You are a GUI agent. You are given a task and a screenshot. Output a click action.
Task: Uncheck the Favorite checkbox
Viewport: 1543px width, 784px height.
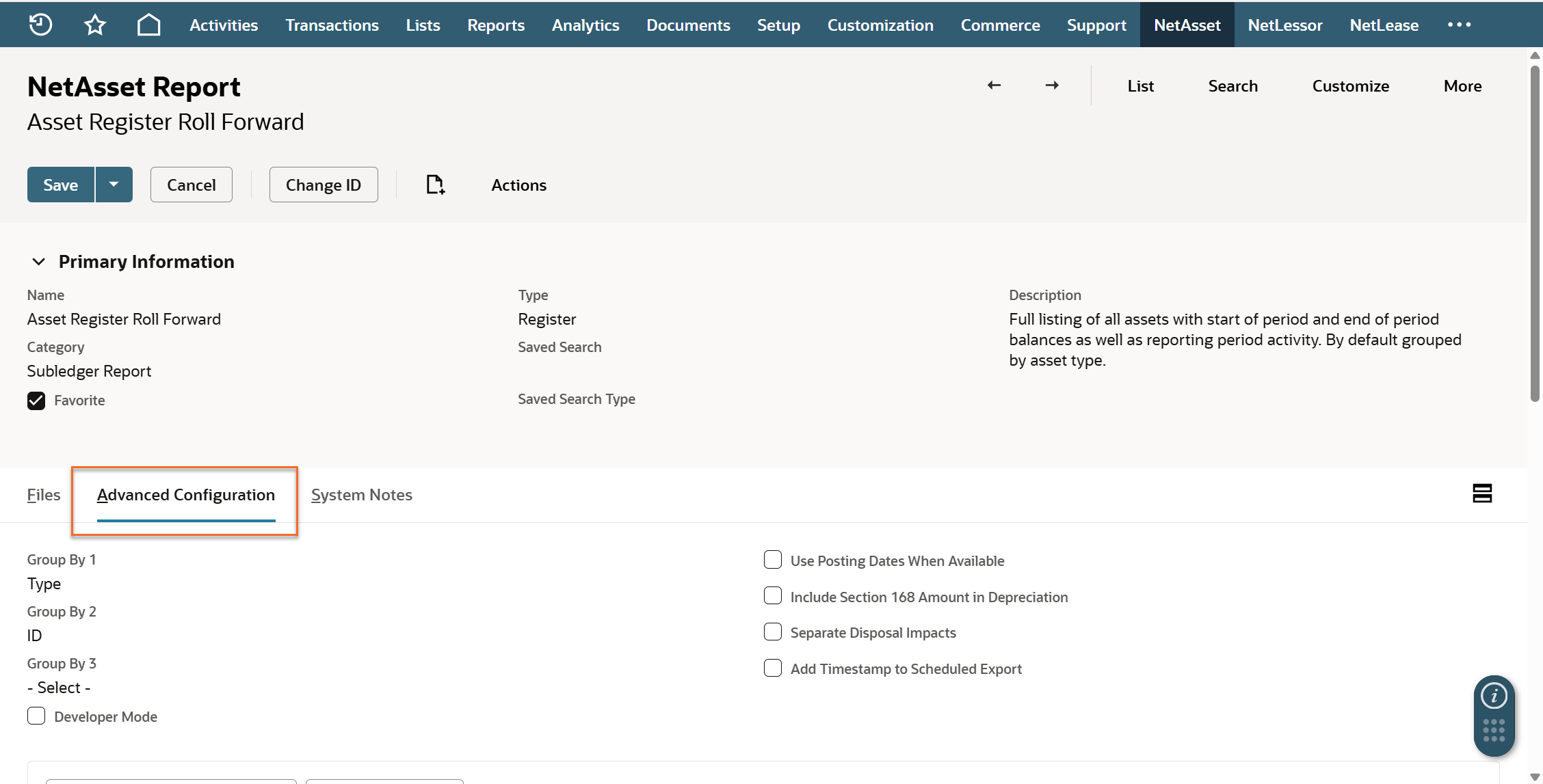coord(36,401)
